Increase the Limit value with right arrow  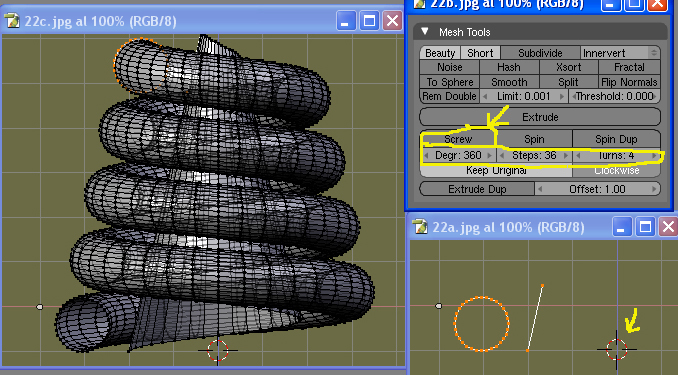tap(562, 96)
